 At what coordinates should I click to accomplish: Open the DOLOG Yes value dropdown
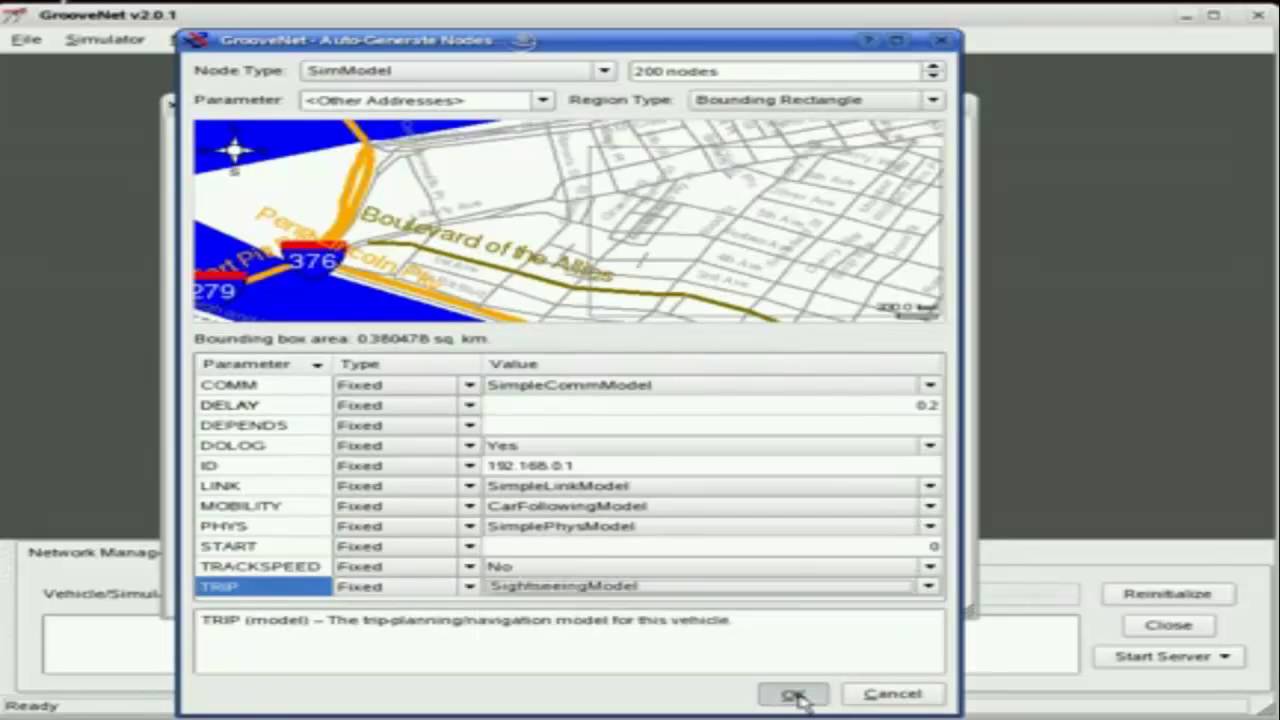(x=930, y=445)
